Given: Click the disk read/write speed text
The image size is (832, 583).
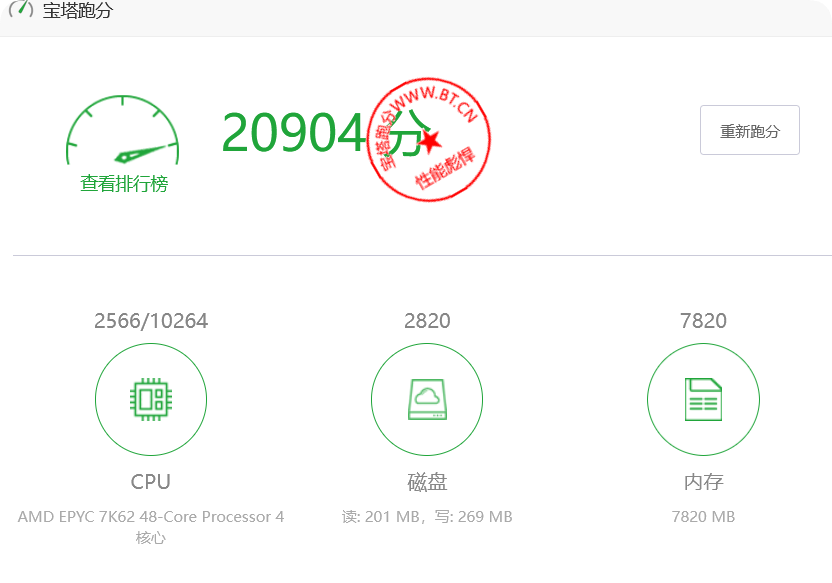Looking at the screenshot, I should [x=427, y=517].
